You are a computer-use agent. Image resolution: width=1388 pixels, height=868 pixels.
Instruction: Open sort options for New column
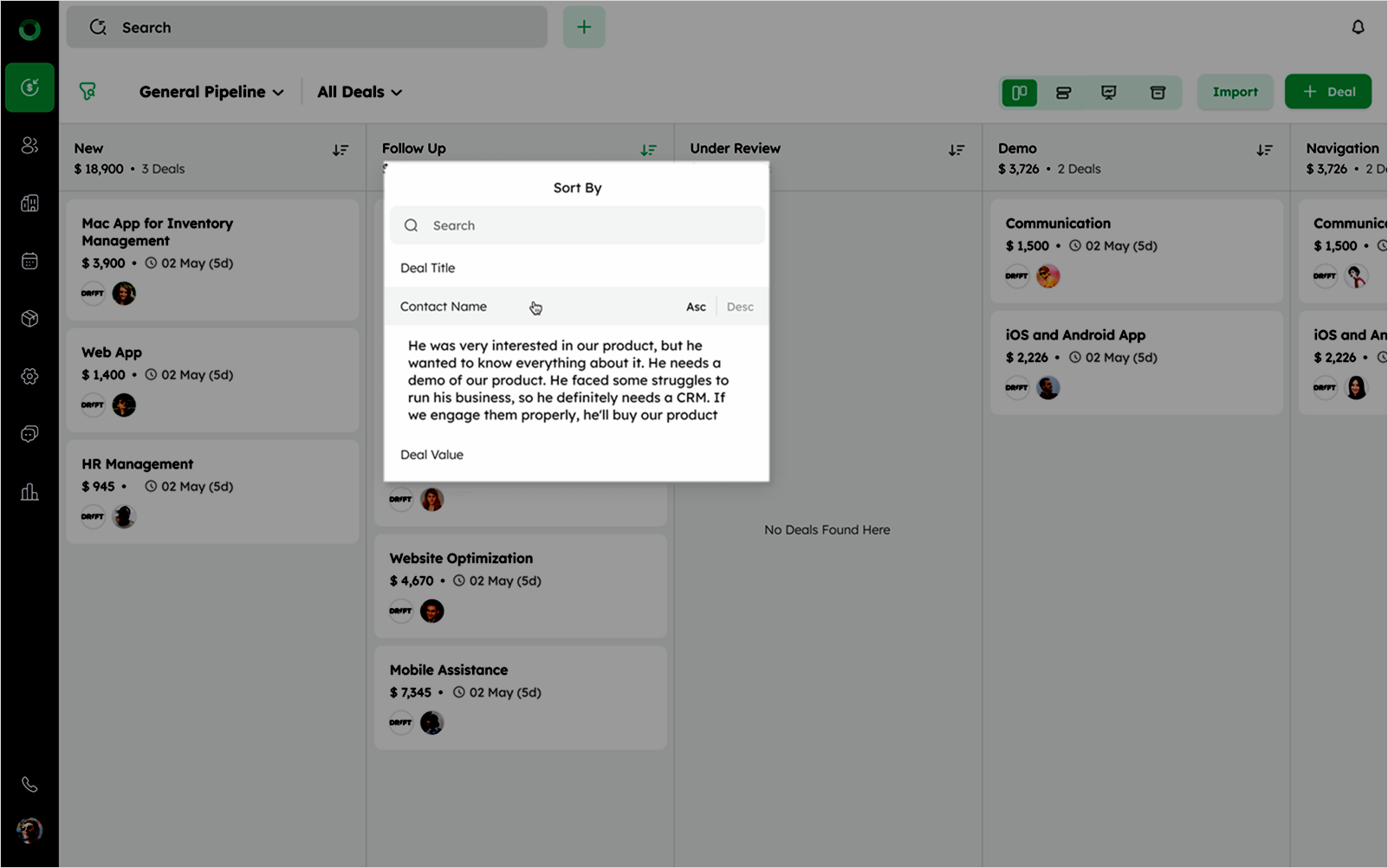(341, 151)
